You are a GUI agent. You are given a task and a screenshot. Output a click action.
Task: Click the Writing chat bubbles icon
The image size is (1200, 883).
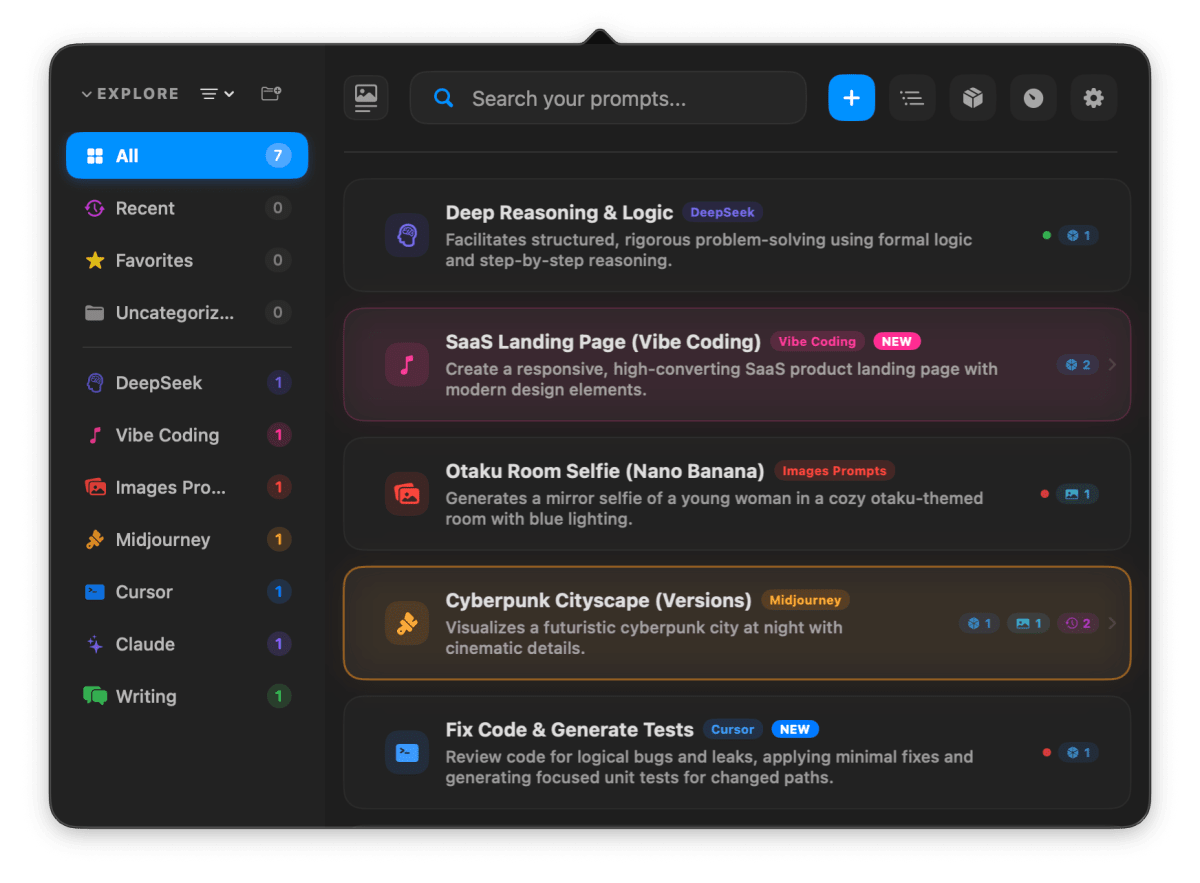coord(95,696)
